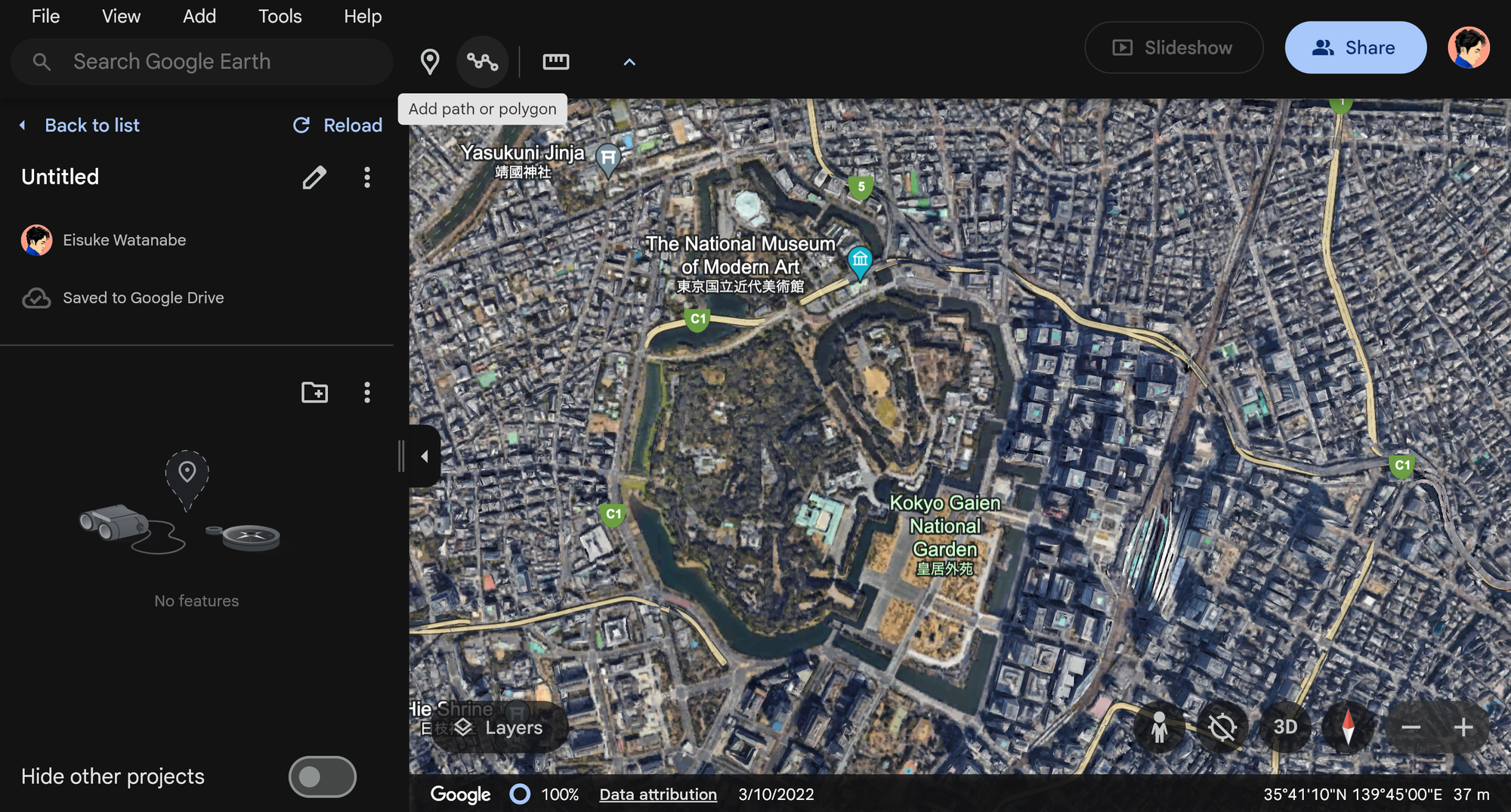This screenshot has height=812, width=1511.
Task: Edit the Untitled project title with pencil
Action: (x=314, y=178)
